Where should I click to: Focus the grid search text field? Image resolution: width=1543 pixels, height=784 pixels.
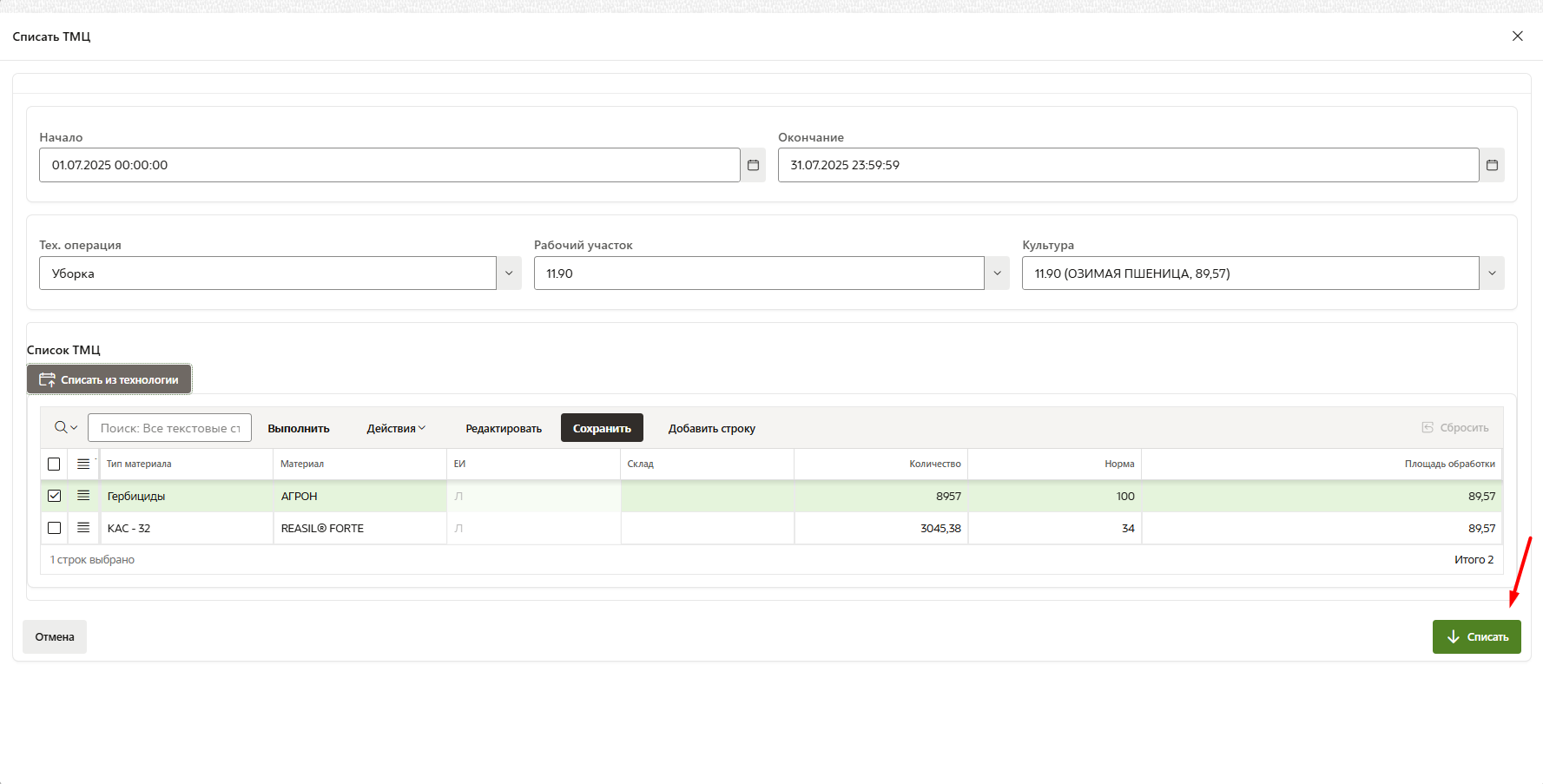(x=170, y=428)
